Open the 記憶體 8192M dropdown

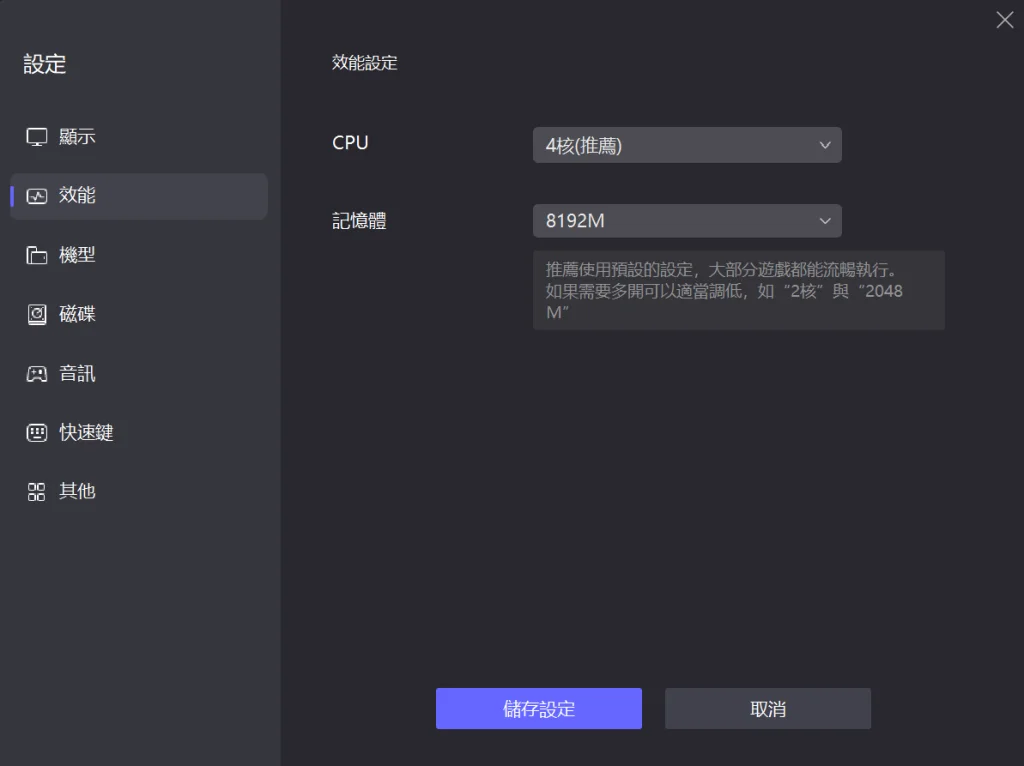coord(687,221)
